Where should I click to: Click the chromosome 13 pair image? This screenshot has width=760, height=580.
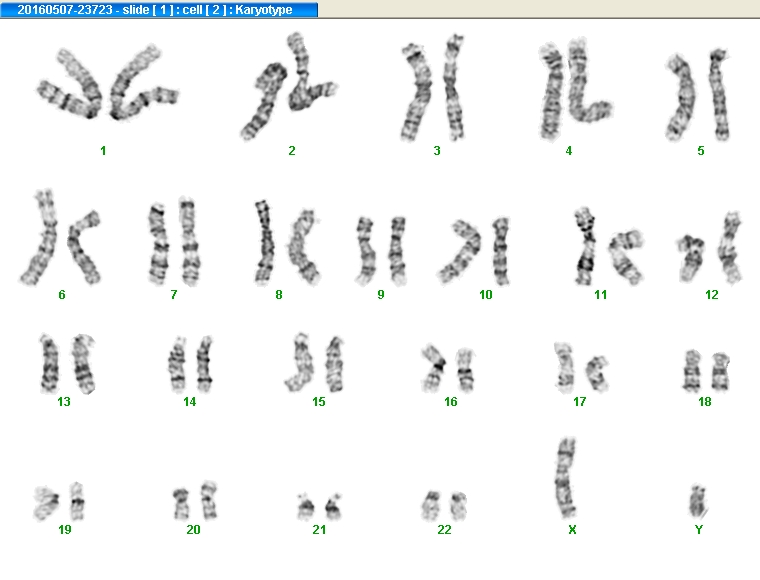(x=67, y=364)
